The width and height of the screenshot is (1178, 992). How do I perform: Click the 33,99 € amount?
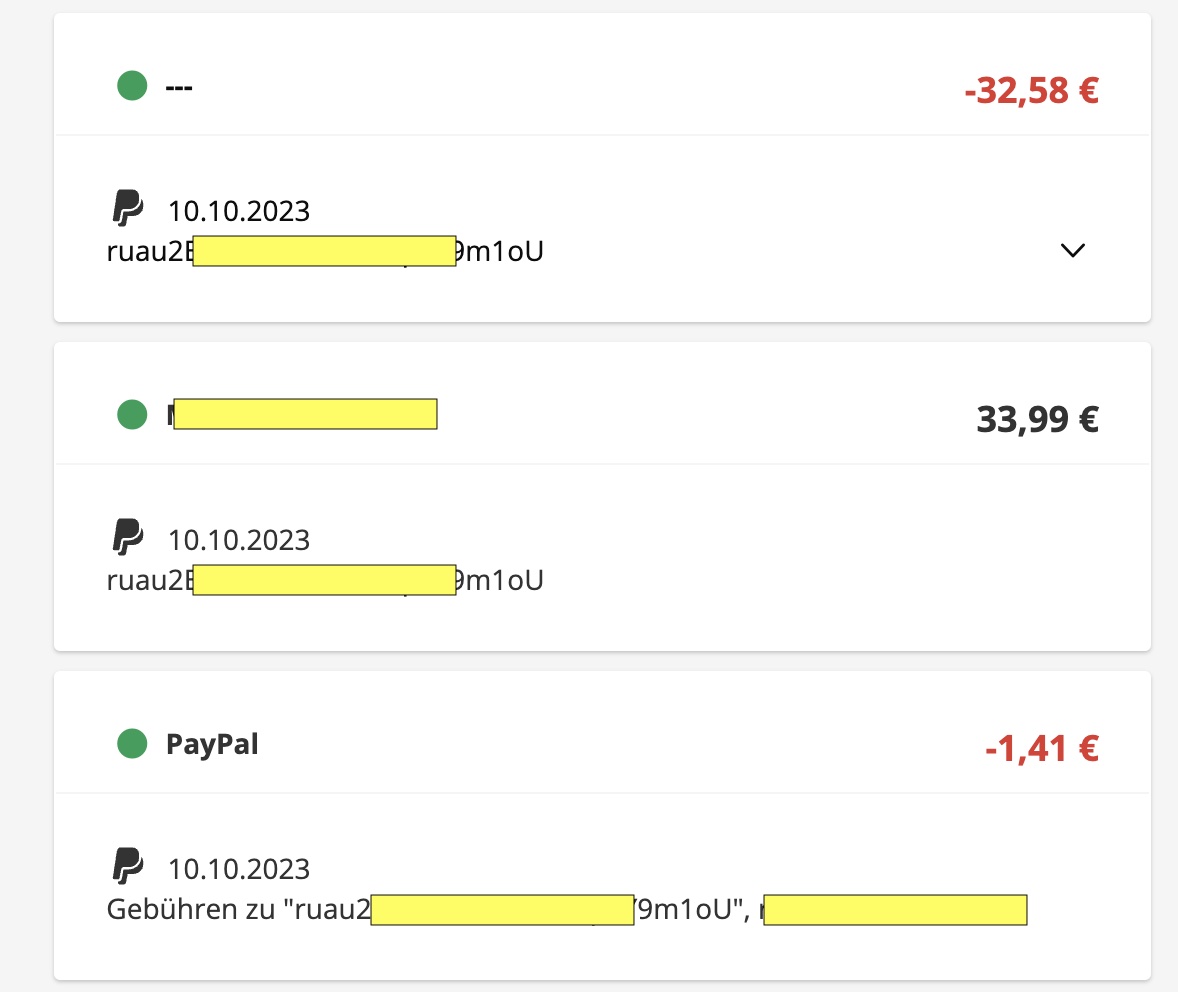coord(1037,419)
